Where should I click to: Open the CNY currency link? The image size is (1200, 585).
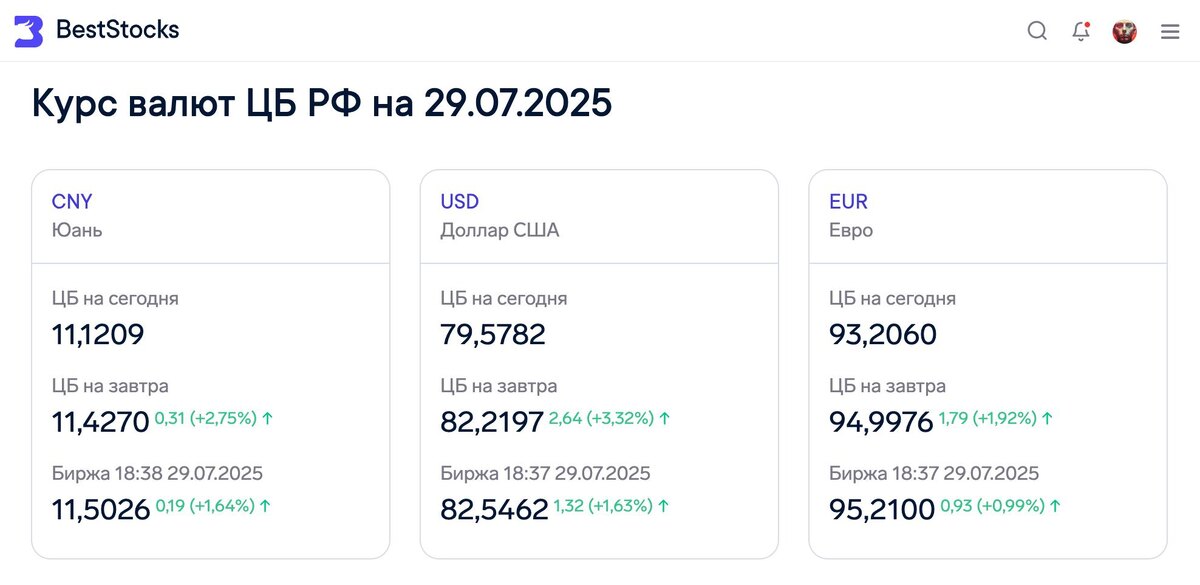[x=72, y=201]
